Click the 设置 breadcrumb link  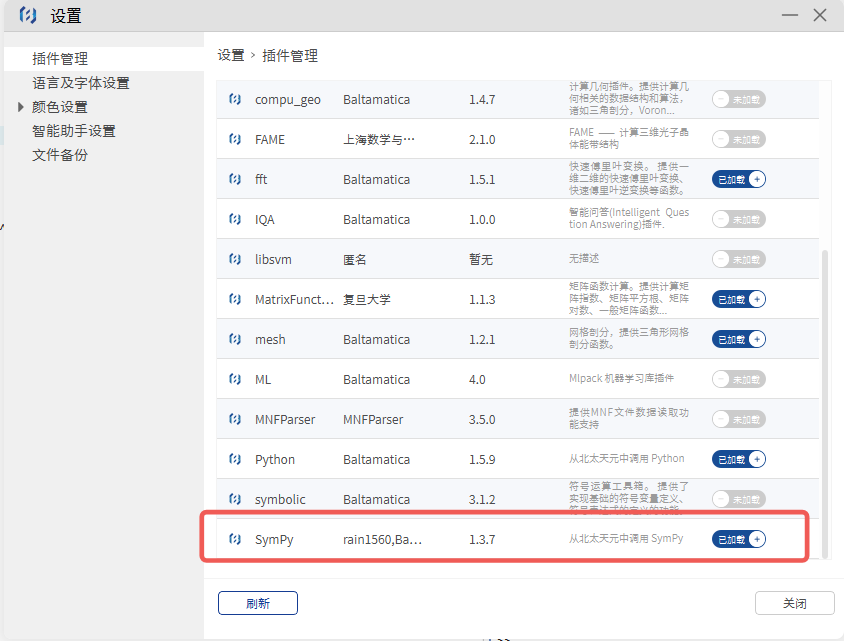(x=231, y=56)
